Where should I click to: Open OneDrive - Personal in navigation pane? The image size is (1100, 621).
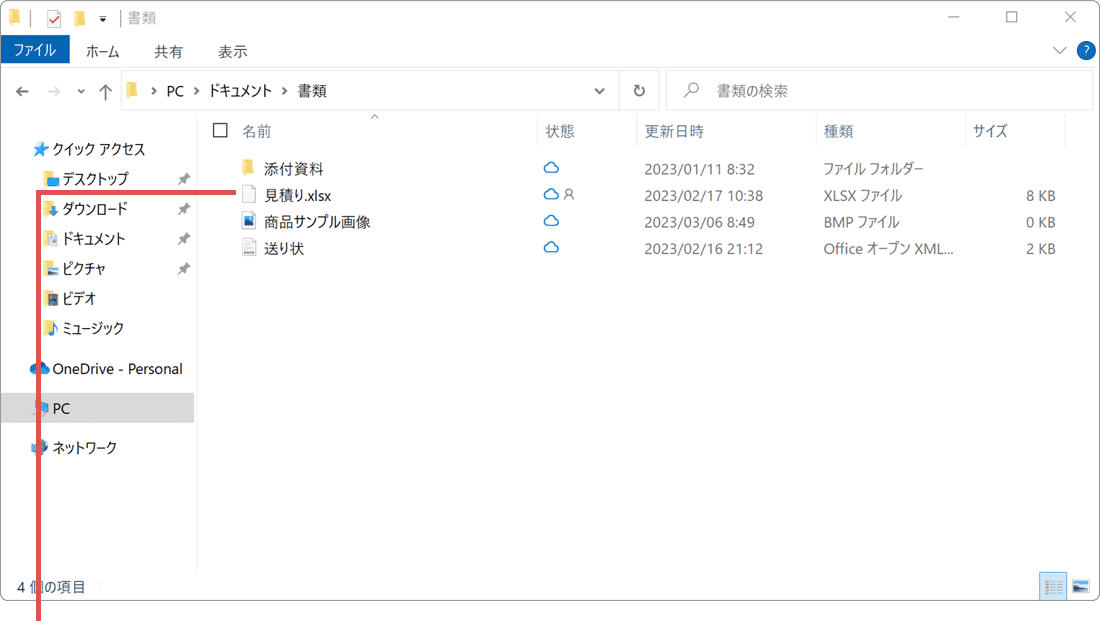pos(117,369)
